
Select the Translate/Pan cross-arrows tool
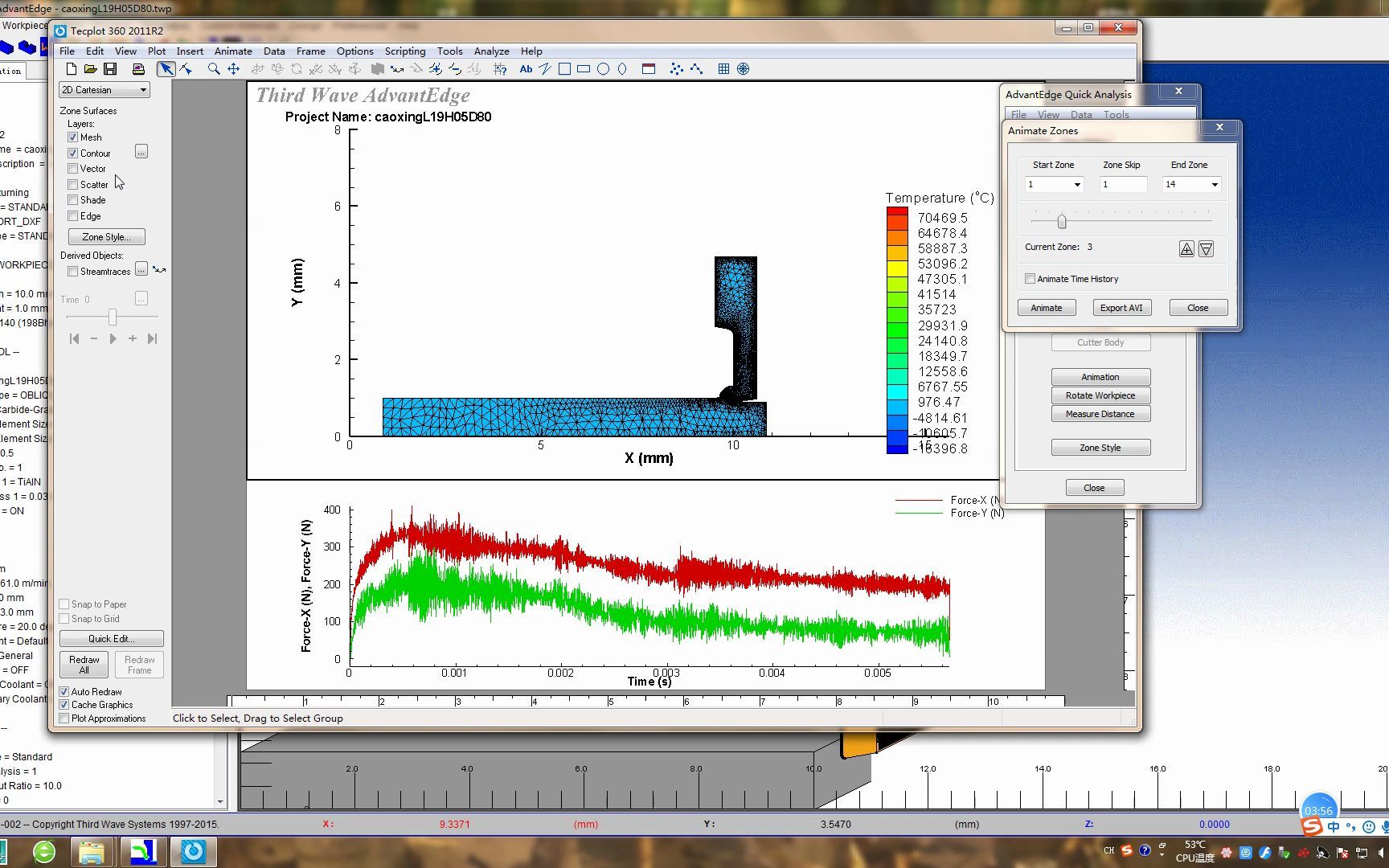pos(233,69)
